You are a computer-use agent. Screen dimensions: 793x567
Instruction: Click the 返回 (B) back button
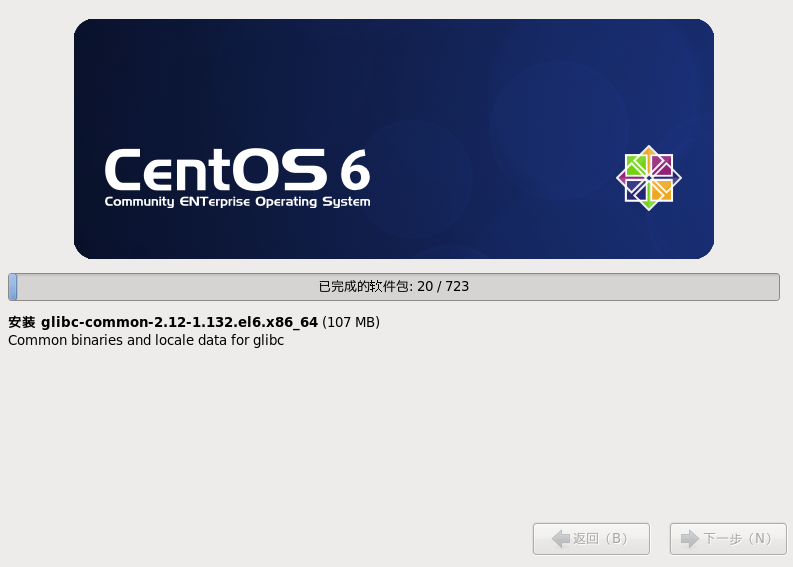coord(591,539)
